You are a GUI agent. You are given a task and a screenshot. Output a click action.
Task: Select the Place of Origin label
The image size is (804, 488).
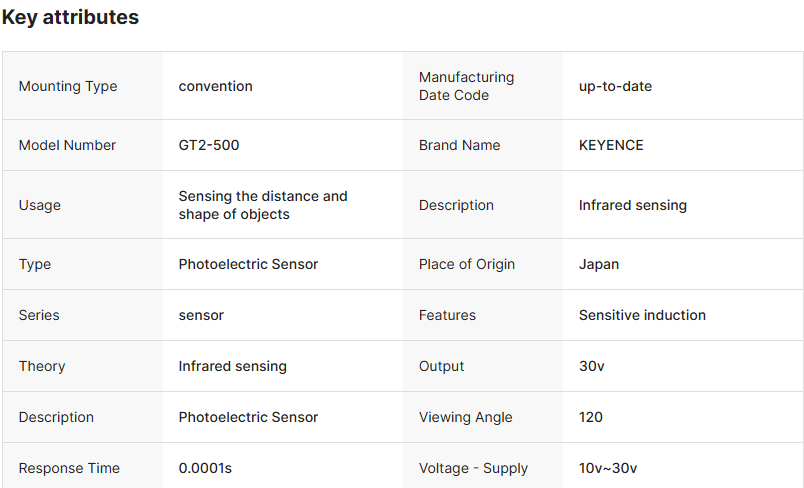click(467, 264)
